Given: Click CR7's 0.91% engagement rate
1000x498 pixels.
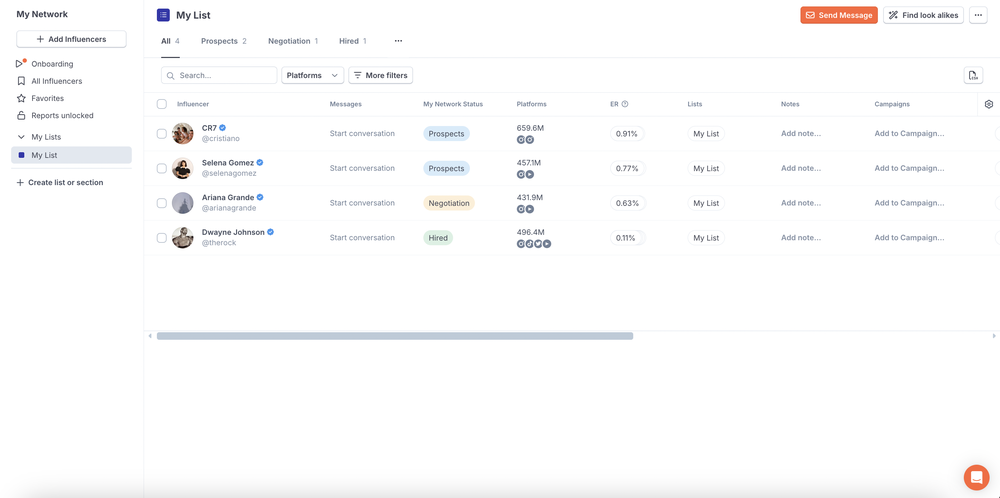Looking at the screenshot, I should (x=627, y=133).
